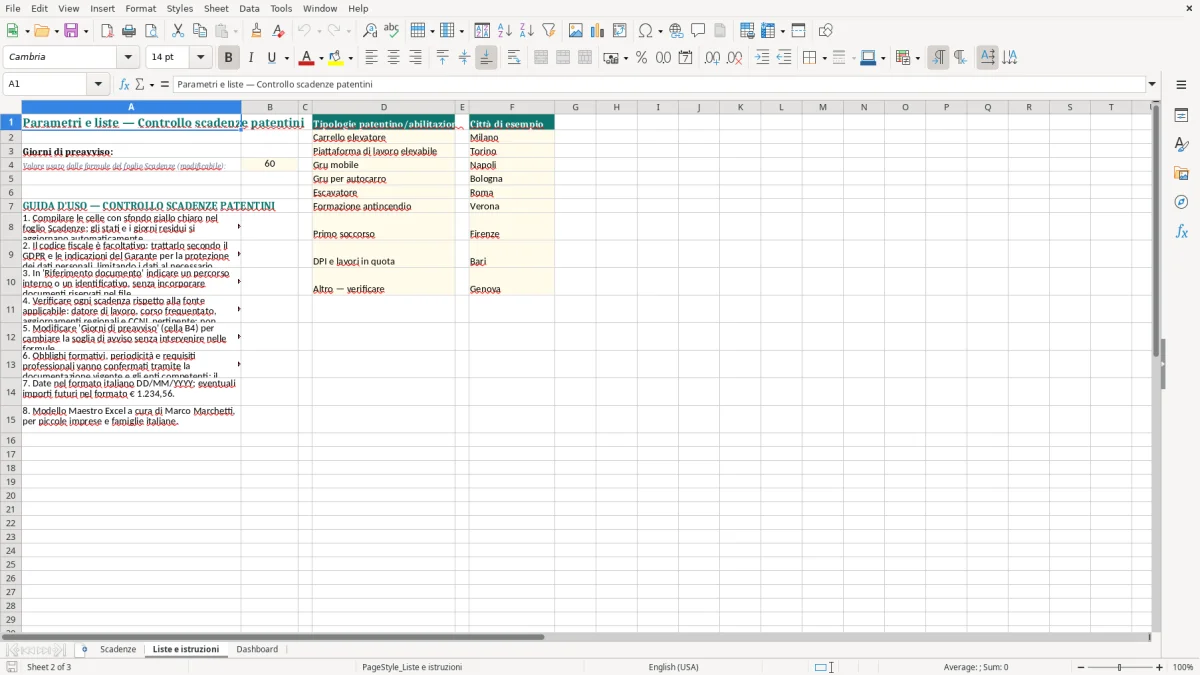
Task: Click the formula equals button
Action: coord(165,85)
